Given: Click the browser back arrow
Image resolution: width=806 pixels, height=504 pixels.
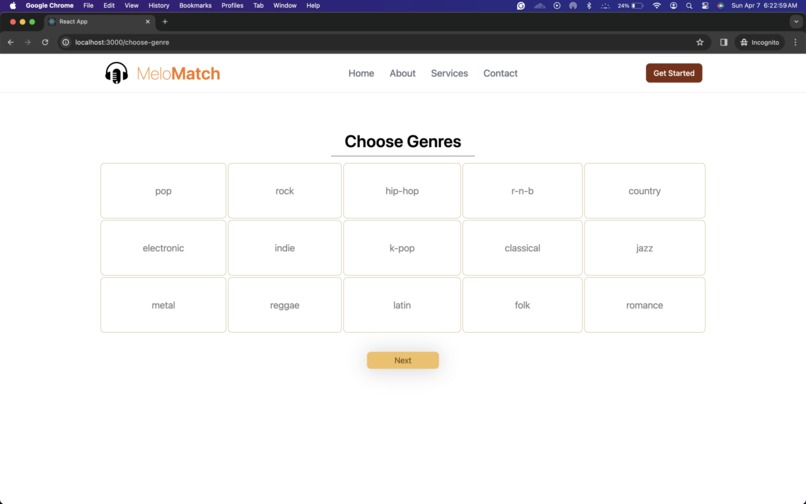Looking at the screenshot, I should [11, 42].
